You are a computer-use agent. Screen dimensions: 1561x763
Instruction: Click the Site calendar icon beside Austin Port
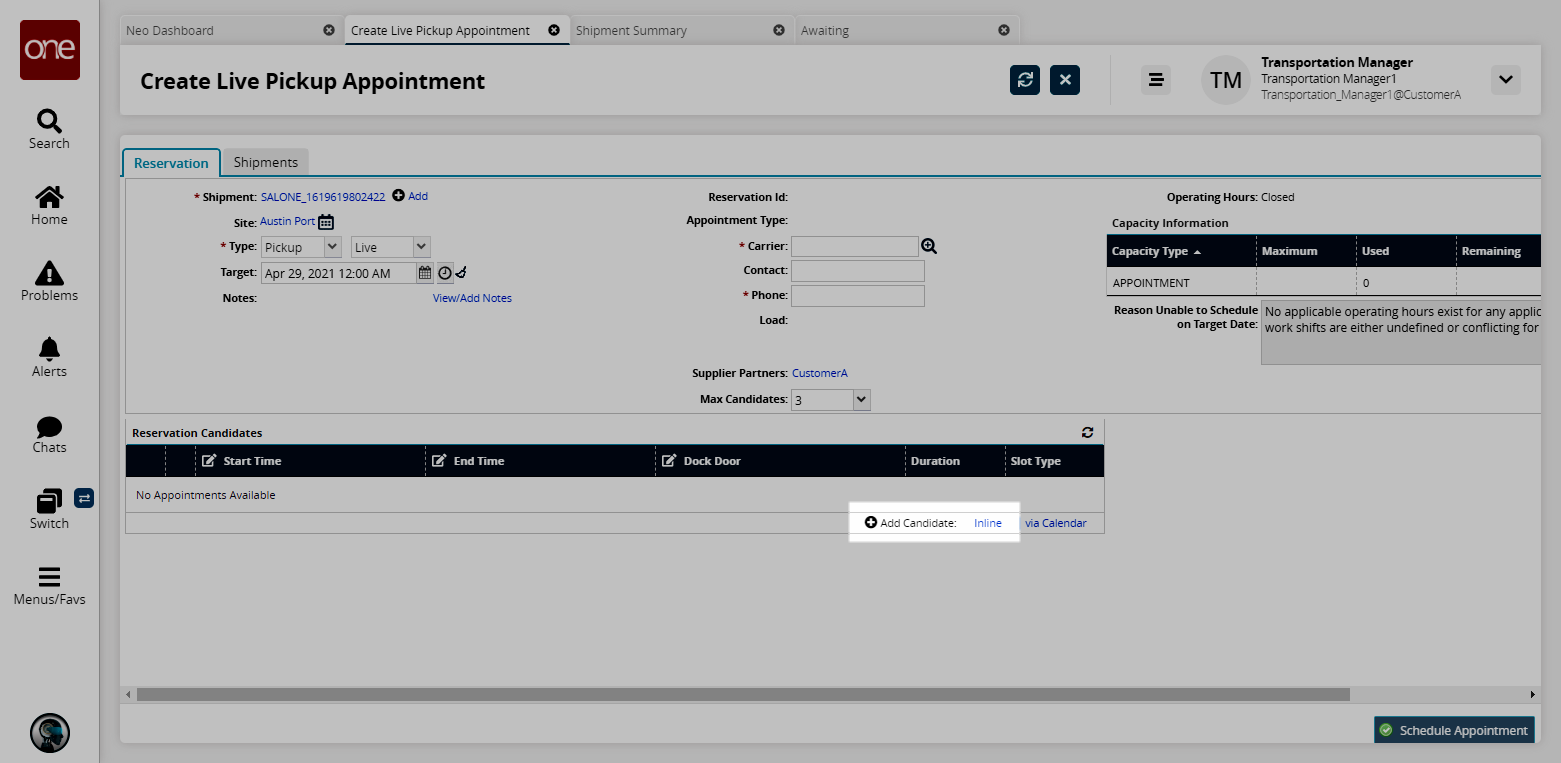click(x=326, y=222)
